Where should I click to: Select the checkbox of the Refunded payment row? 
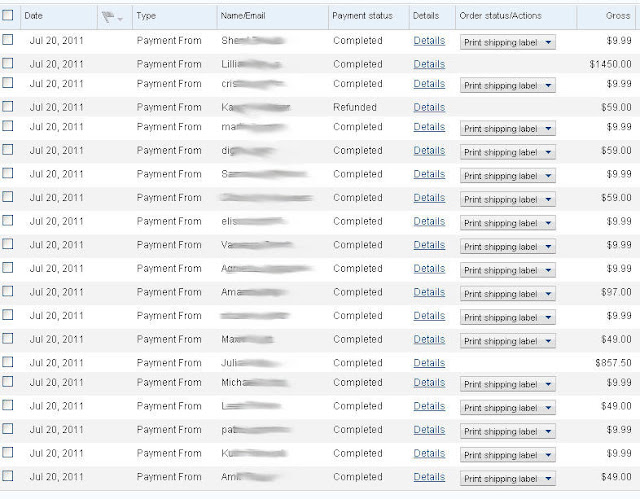7,106
